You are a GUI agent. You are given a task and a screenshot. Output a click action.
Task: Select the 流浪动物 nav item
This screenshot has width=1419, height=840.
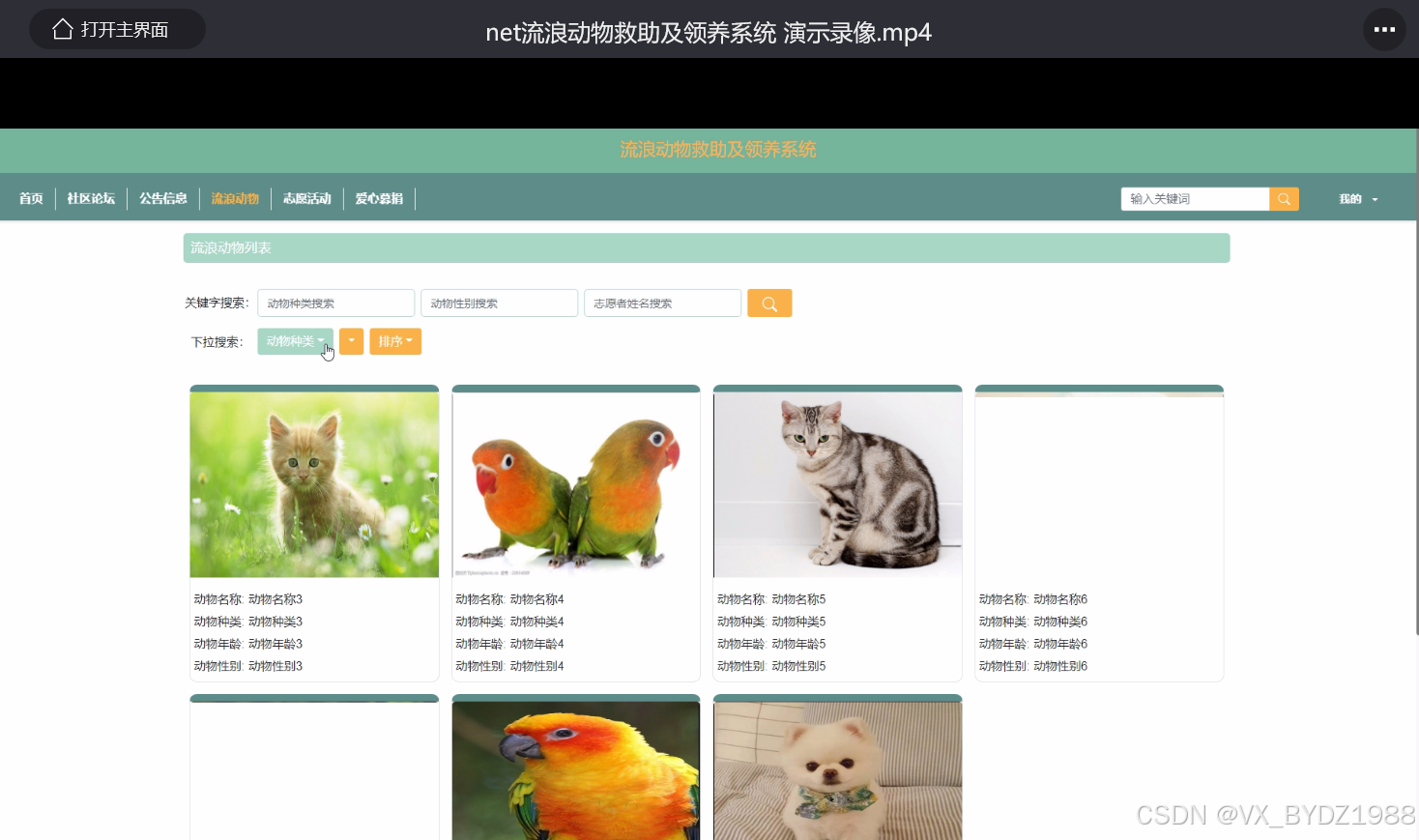click(x=235, y=198)
